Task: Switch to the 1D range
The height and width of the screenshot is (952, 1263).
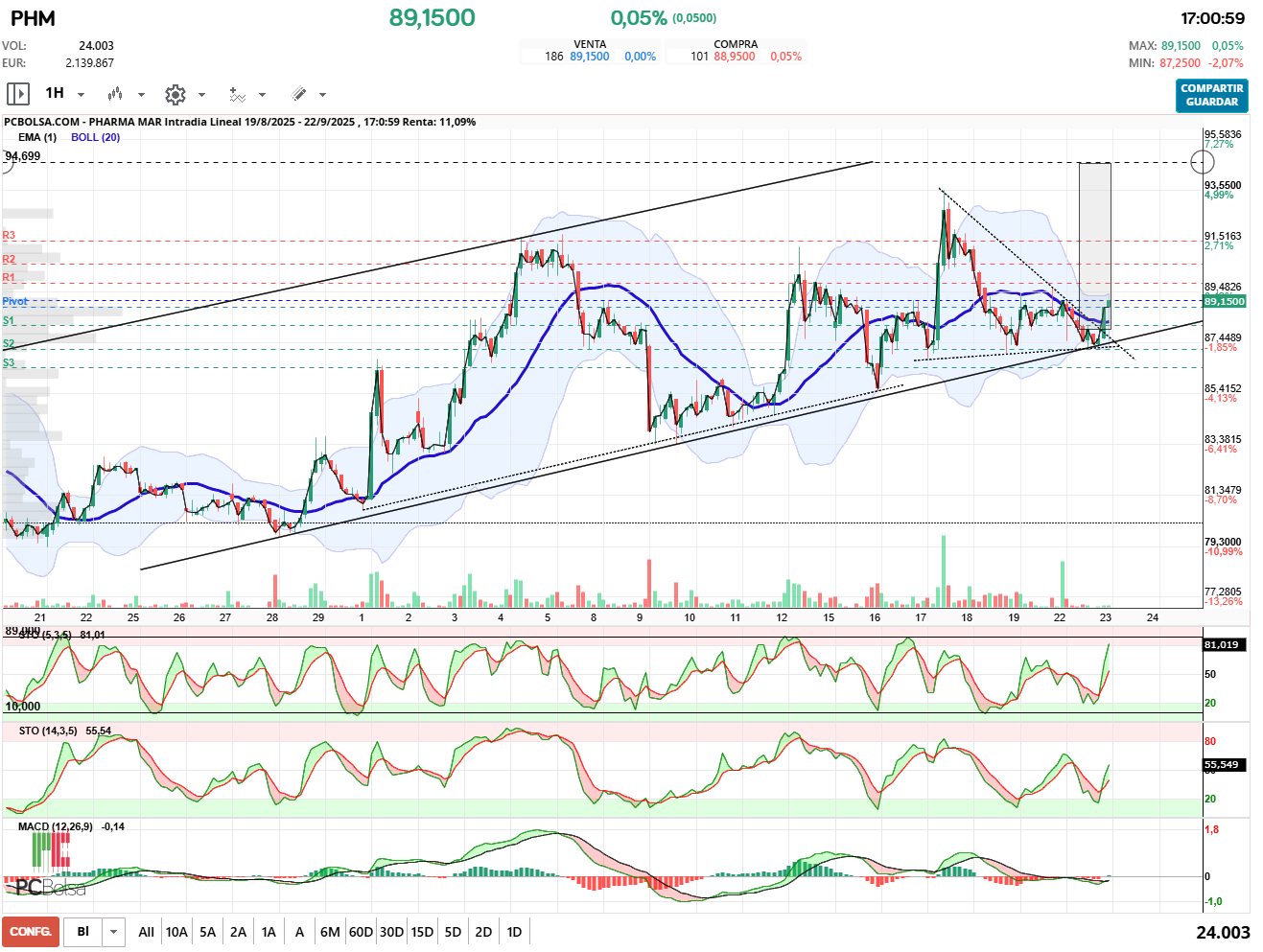Action: 514,932
